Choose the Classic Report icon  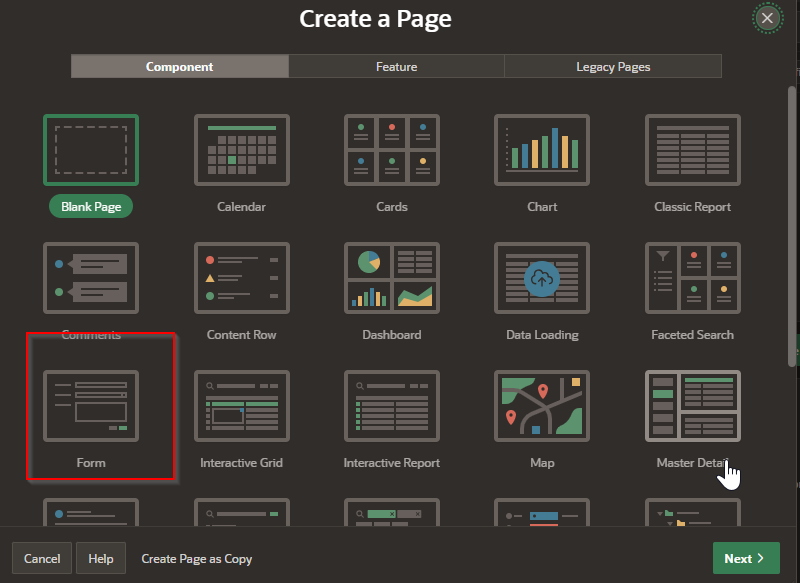(x=693, y=150)
